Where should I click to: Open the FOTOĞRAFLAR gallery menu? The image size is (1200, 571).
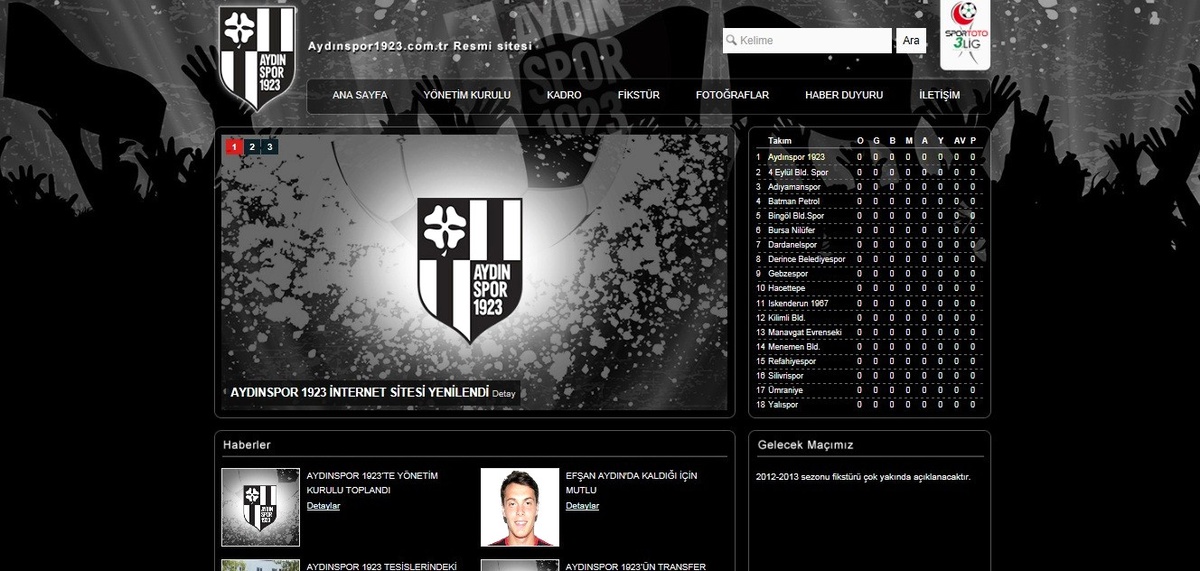tap(732, 95)
